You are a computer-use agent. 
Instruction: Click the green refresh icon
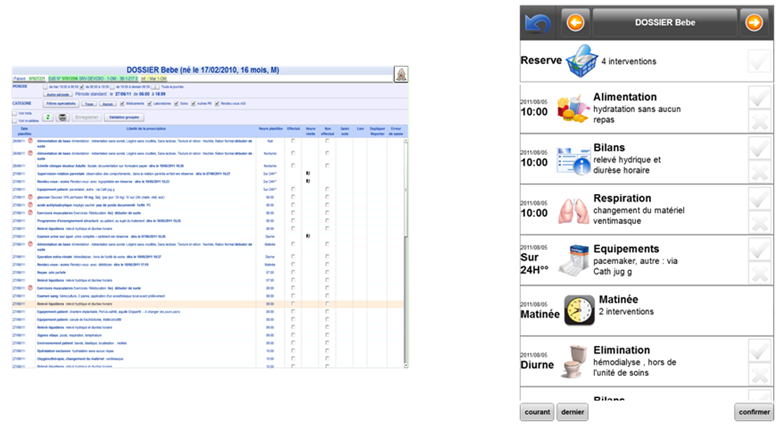(47, 117)
